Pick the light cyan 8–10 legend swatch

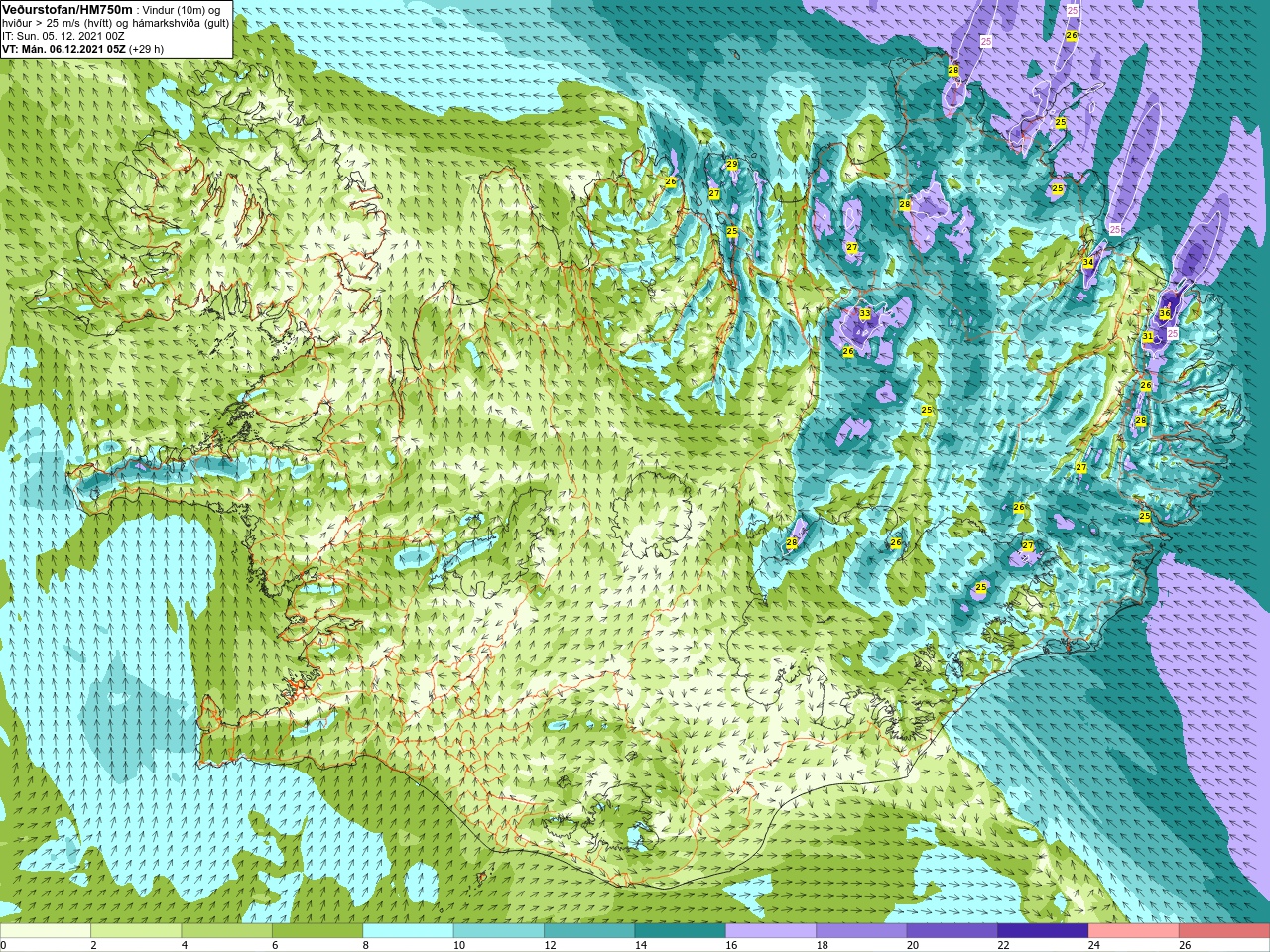[409, 931]
